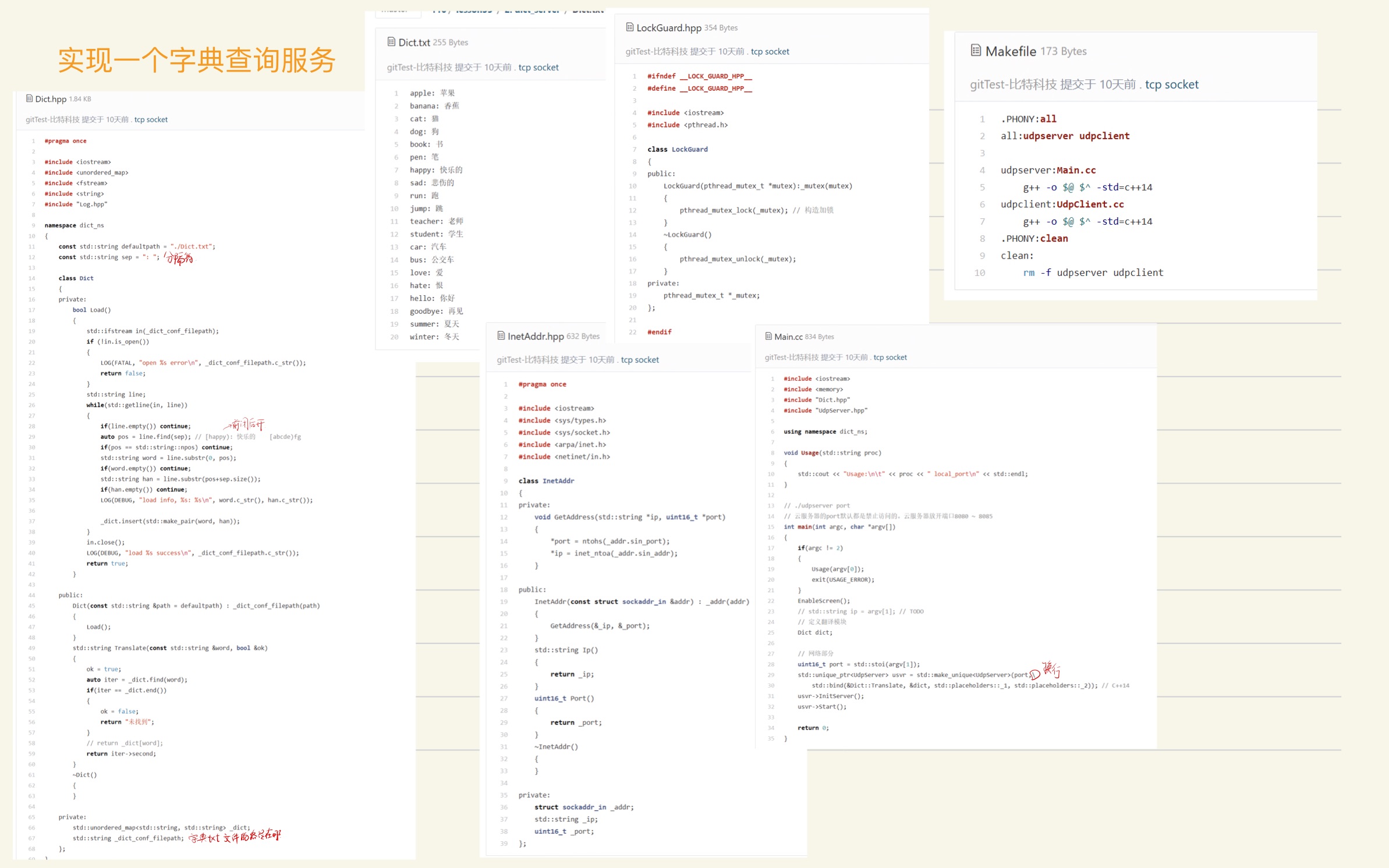The image size is (1389, 868).
Task: Click the LockGuard.hpp filename title
Action: (668, 28)
